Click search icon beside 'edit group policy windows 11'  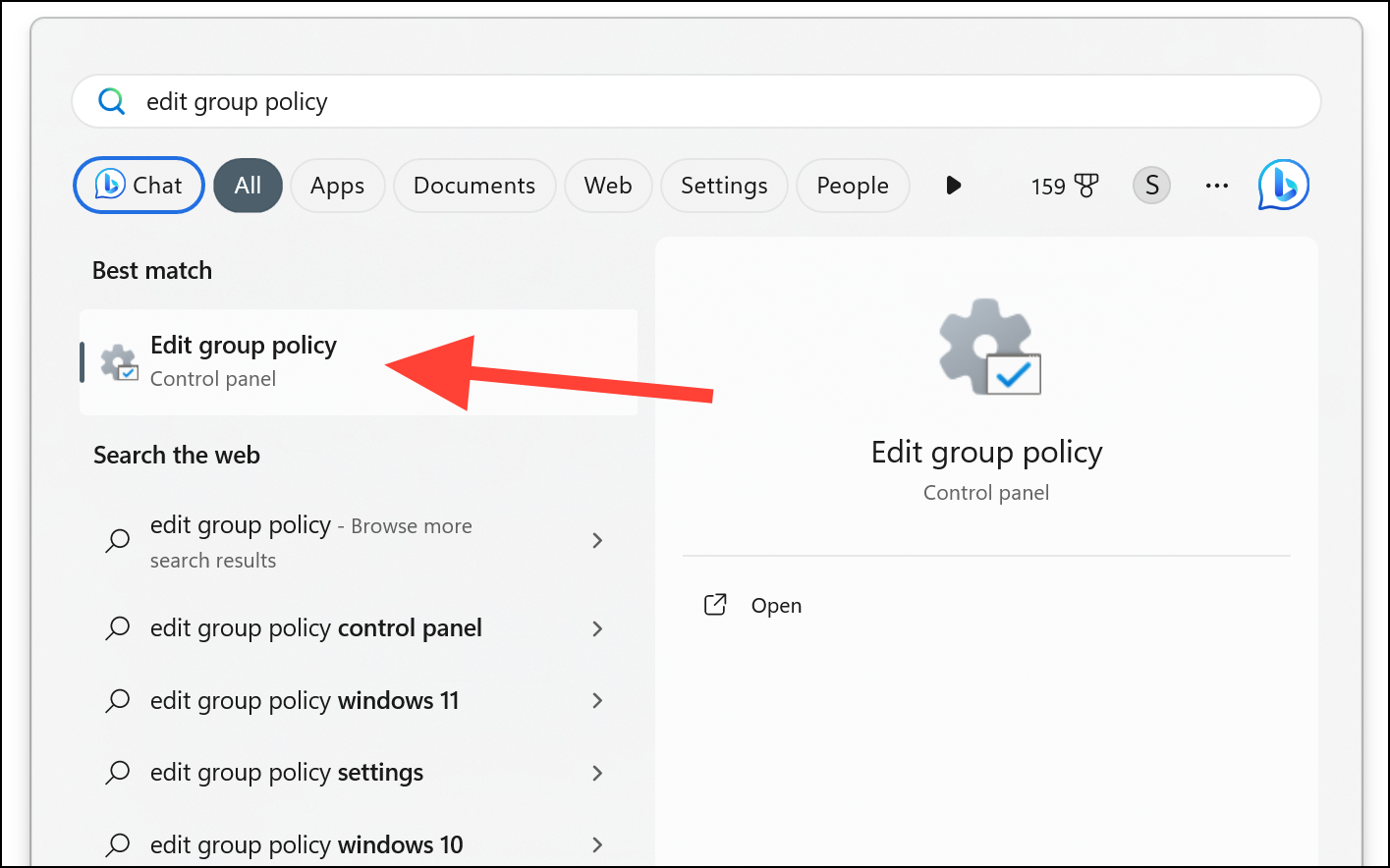pyautogui.click(x=118, y=701)
